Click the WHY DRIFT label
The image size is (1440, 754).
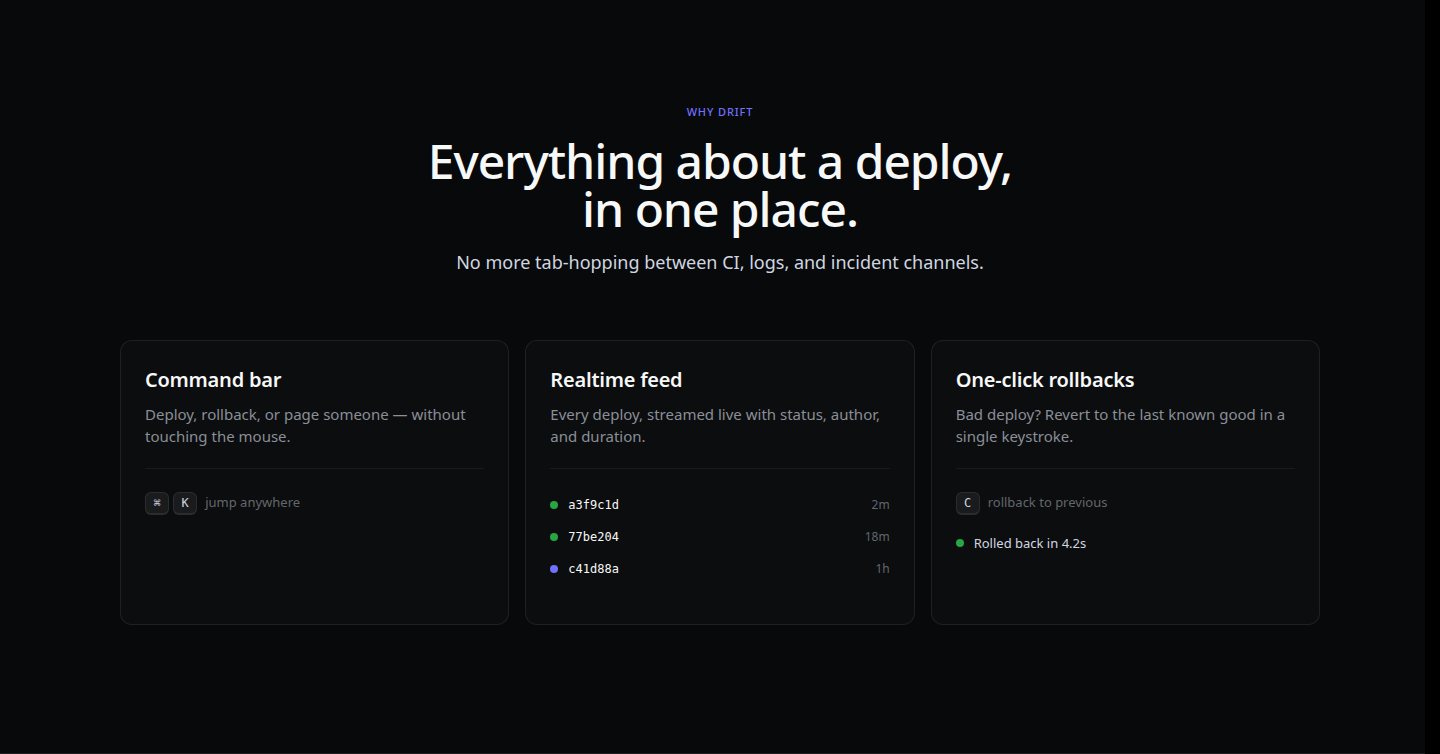tap(720, 112)
